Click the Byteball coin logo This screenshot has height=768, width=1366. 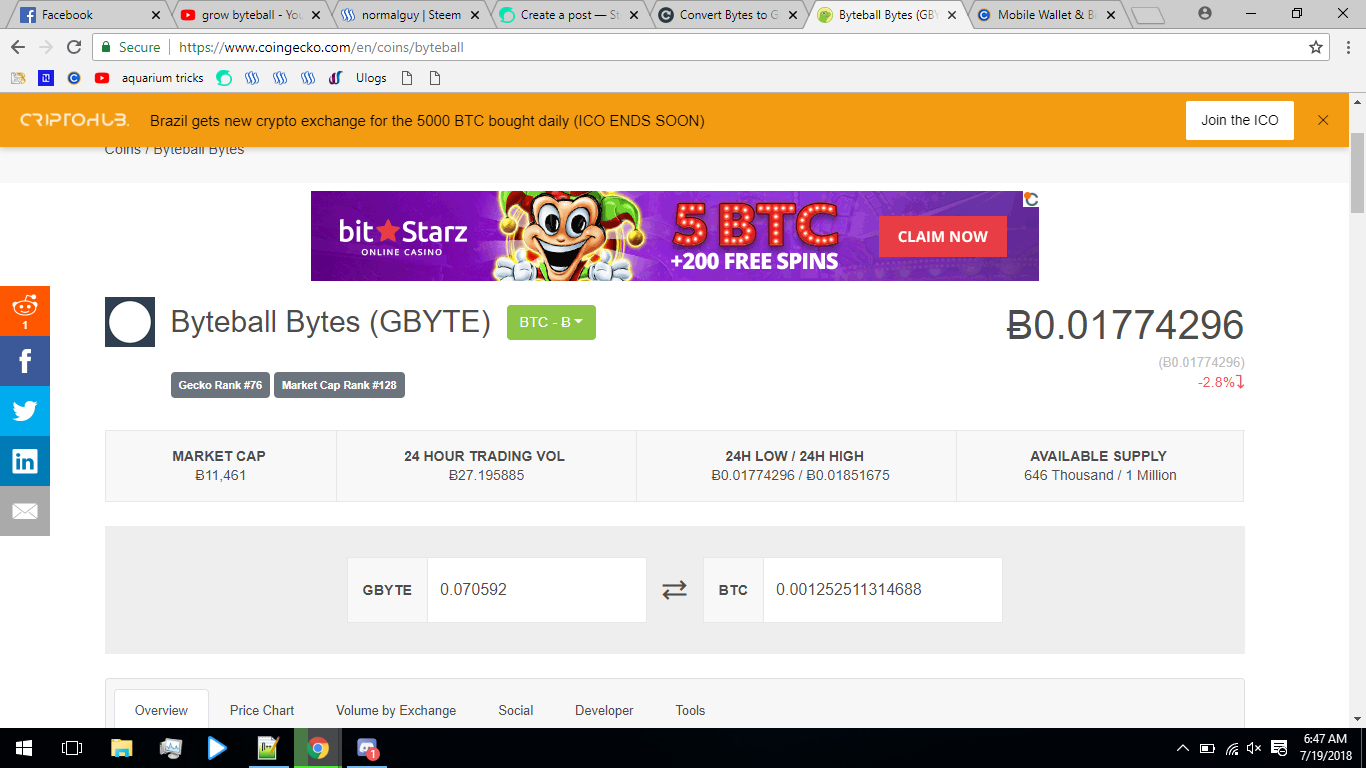click(x=130, y=322)
